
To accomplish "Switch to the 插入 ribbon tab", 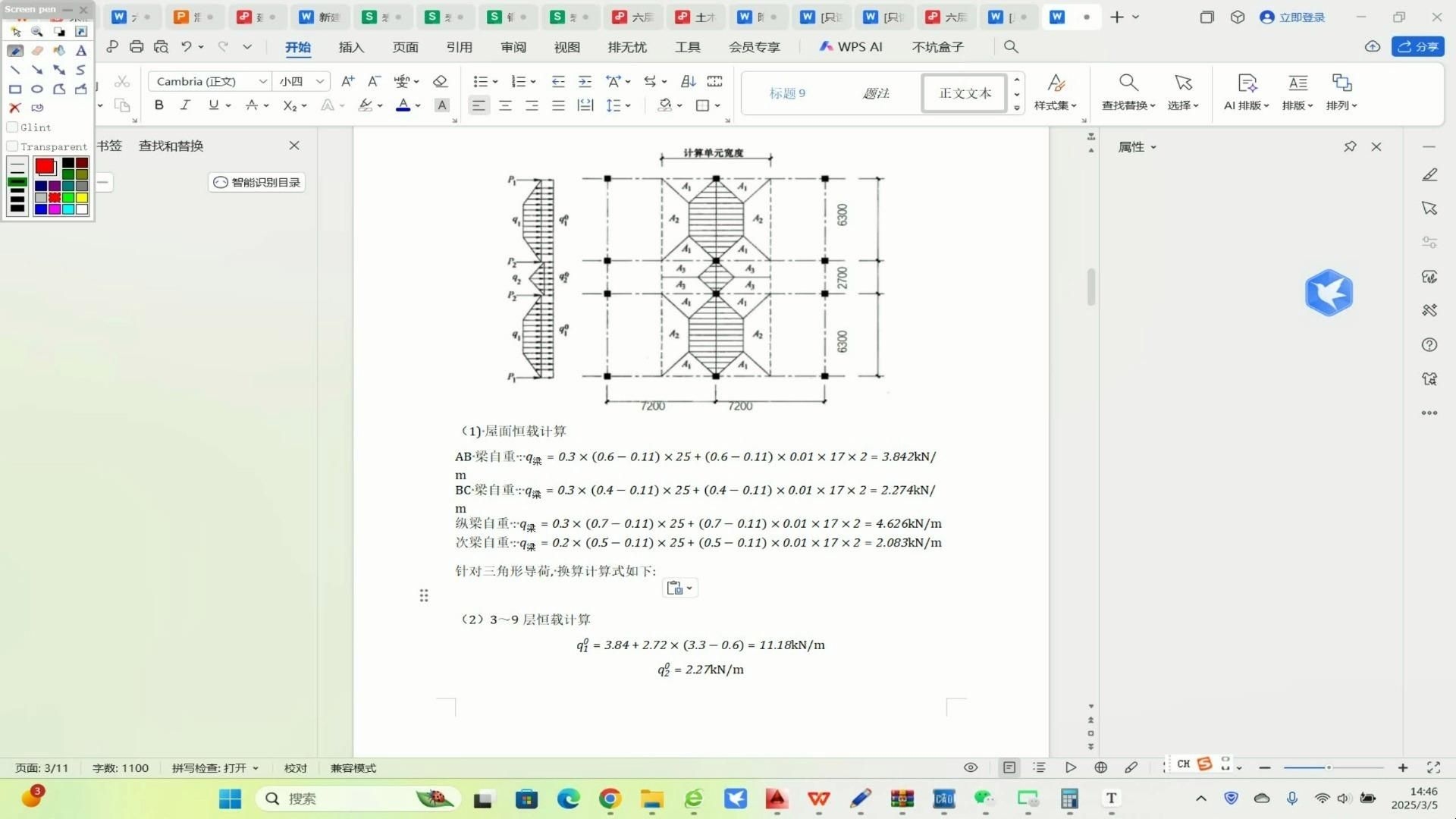I will pos(350,46).
